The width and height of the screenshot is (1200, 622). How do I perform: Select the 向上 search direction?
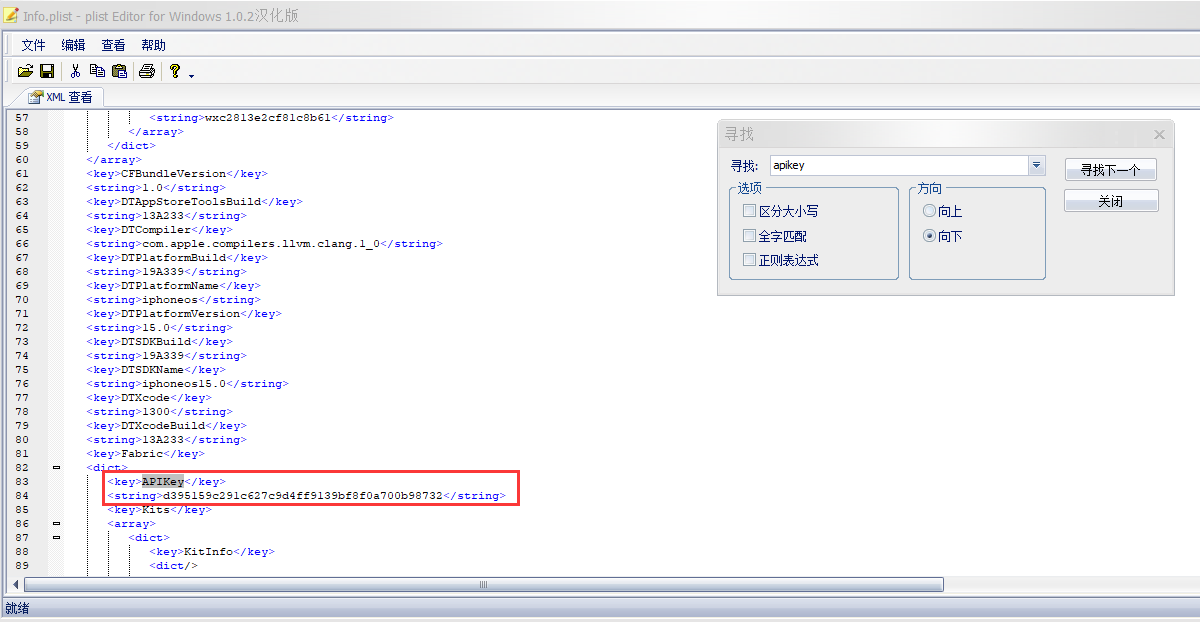(x=930, y=210)
